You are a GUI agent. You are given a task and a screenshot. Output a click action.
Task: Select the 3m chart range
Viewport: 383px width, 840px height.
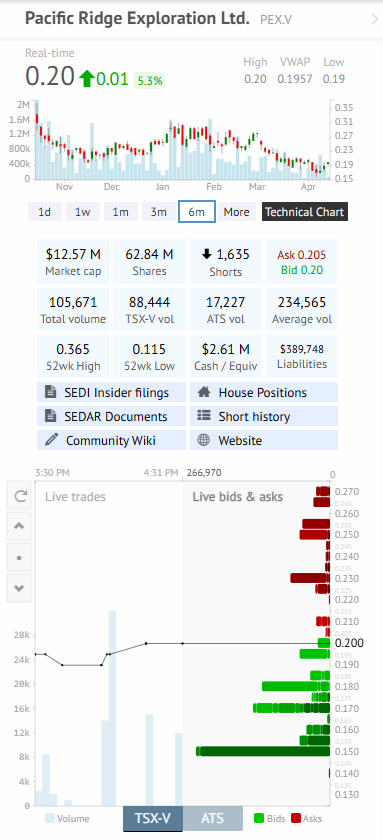pos(159,212)
